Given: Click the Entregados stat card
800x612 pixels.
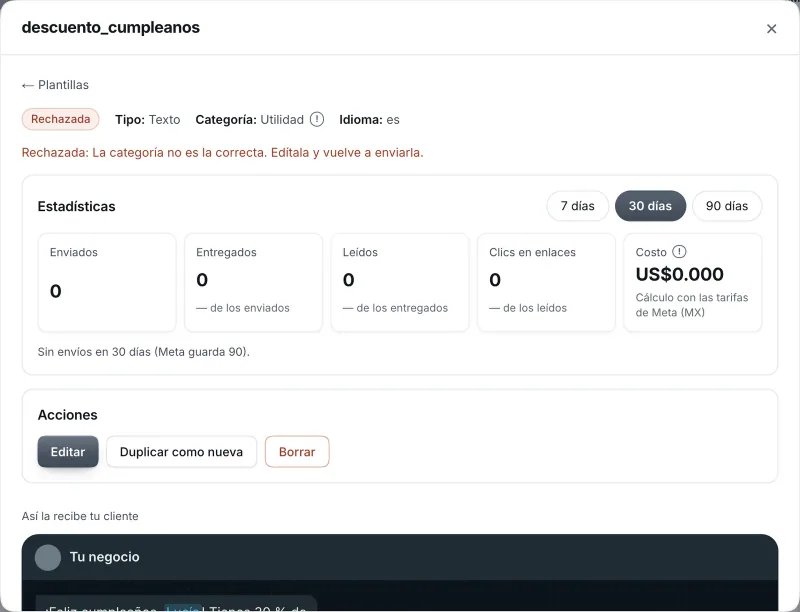Looking at the screenshot, I should coord(254,283).
